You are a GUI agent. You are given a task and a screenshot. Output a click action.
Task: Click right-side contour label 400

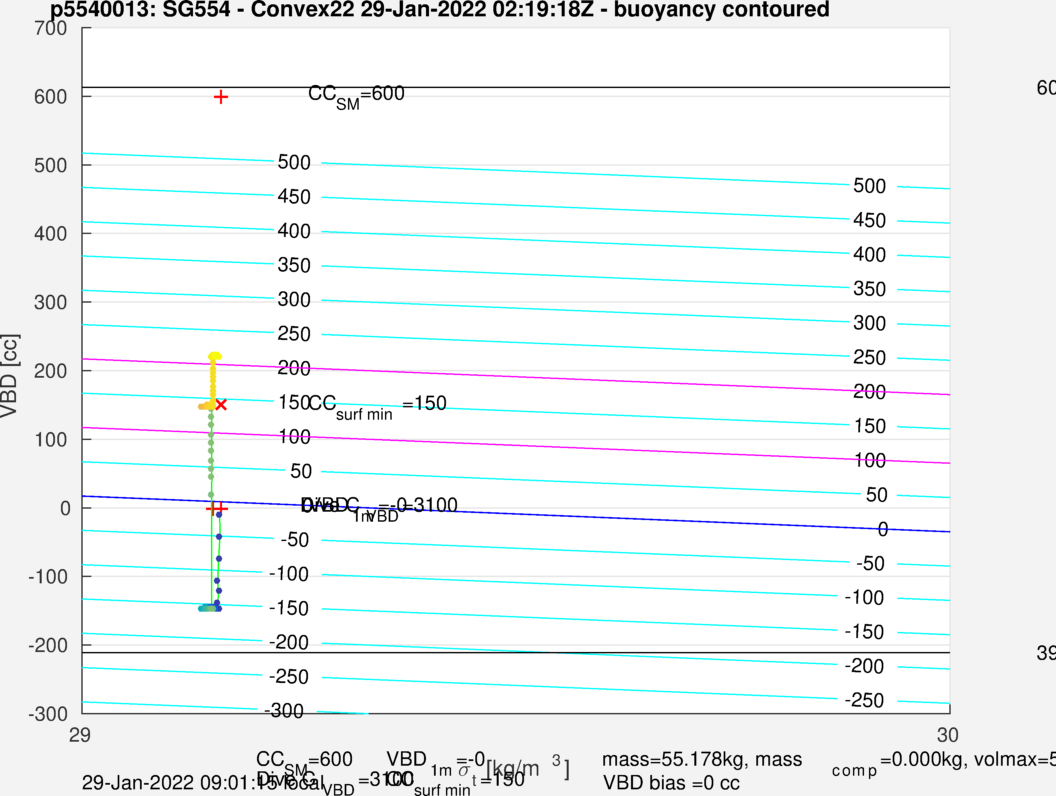[869, 255]
